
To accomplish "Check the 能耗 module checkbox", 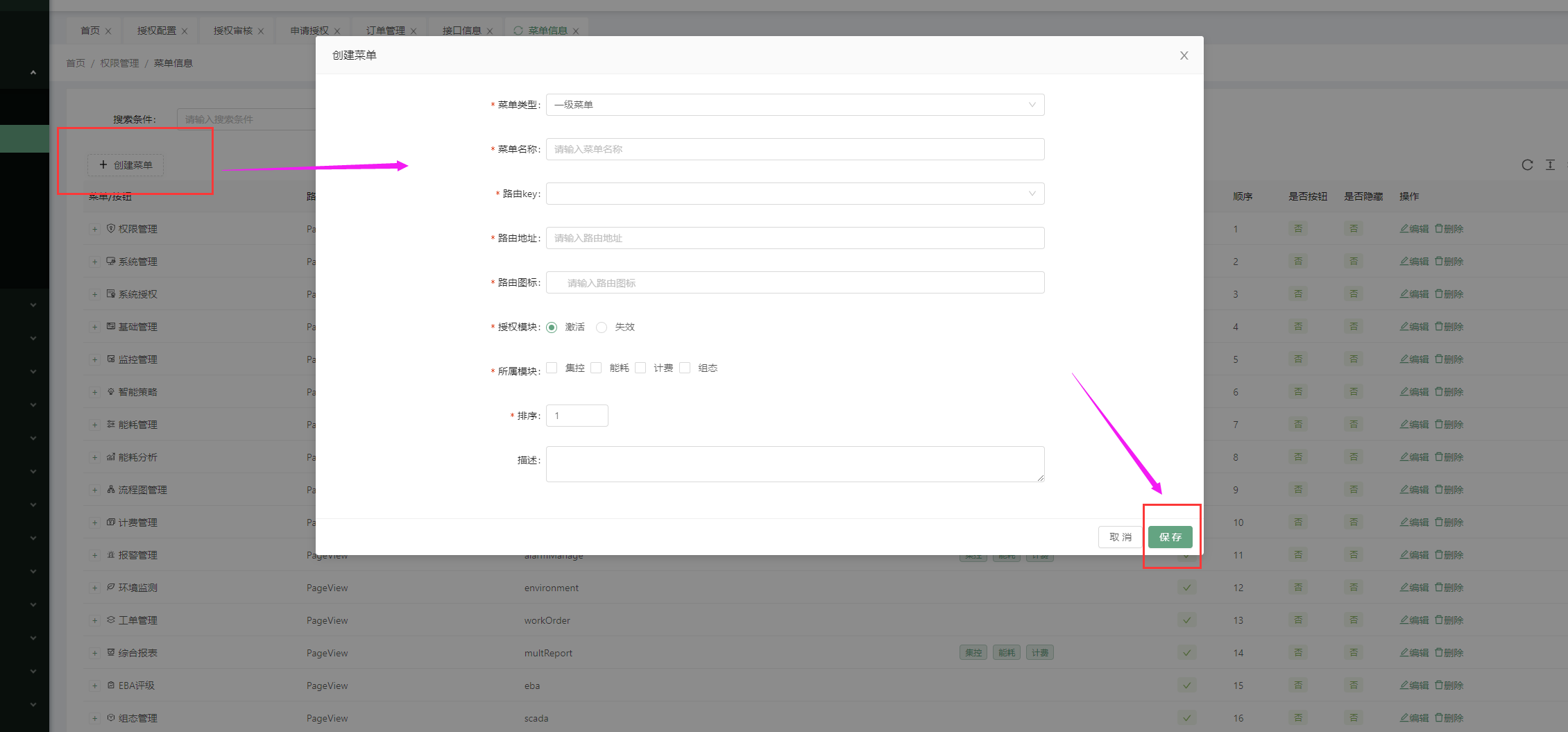I will pos(596,368).
